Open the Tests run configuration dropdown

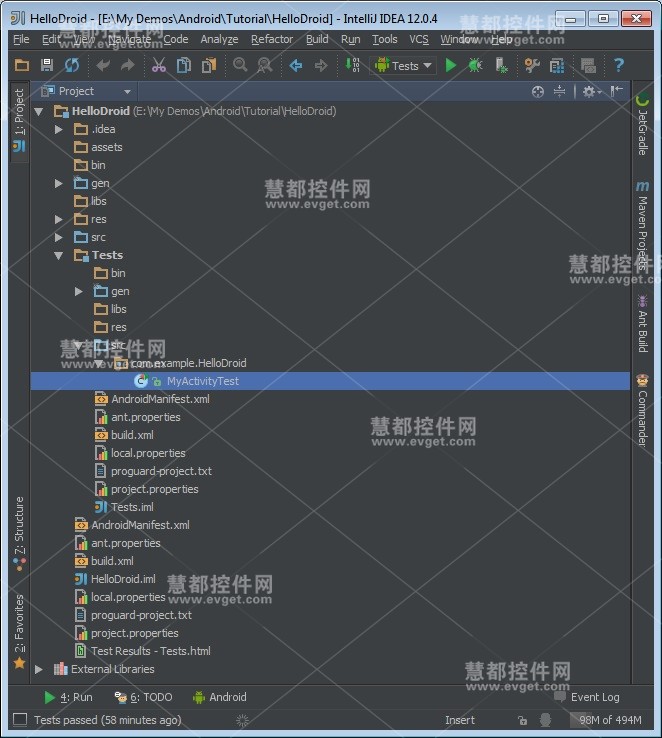click(403, 65)
